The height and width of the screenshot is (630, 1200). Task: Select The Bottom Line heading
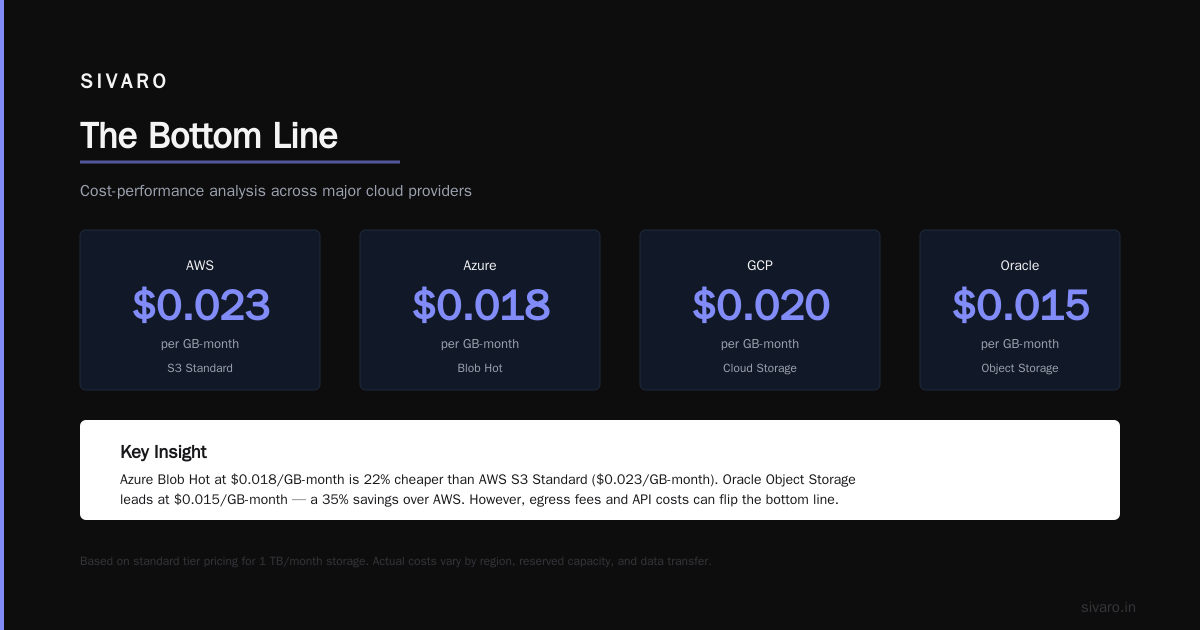coord(209,136)
